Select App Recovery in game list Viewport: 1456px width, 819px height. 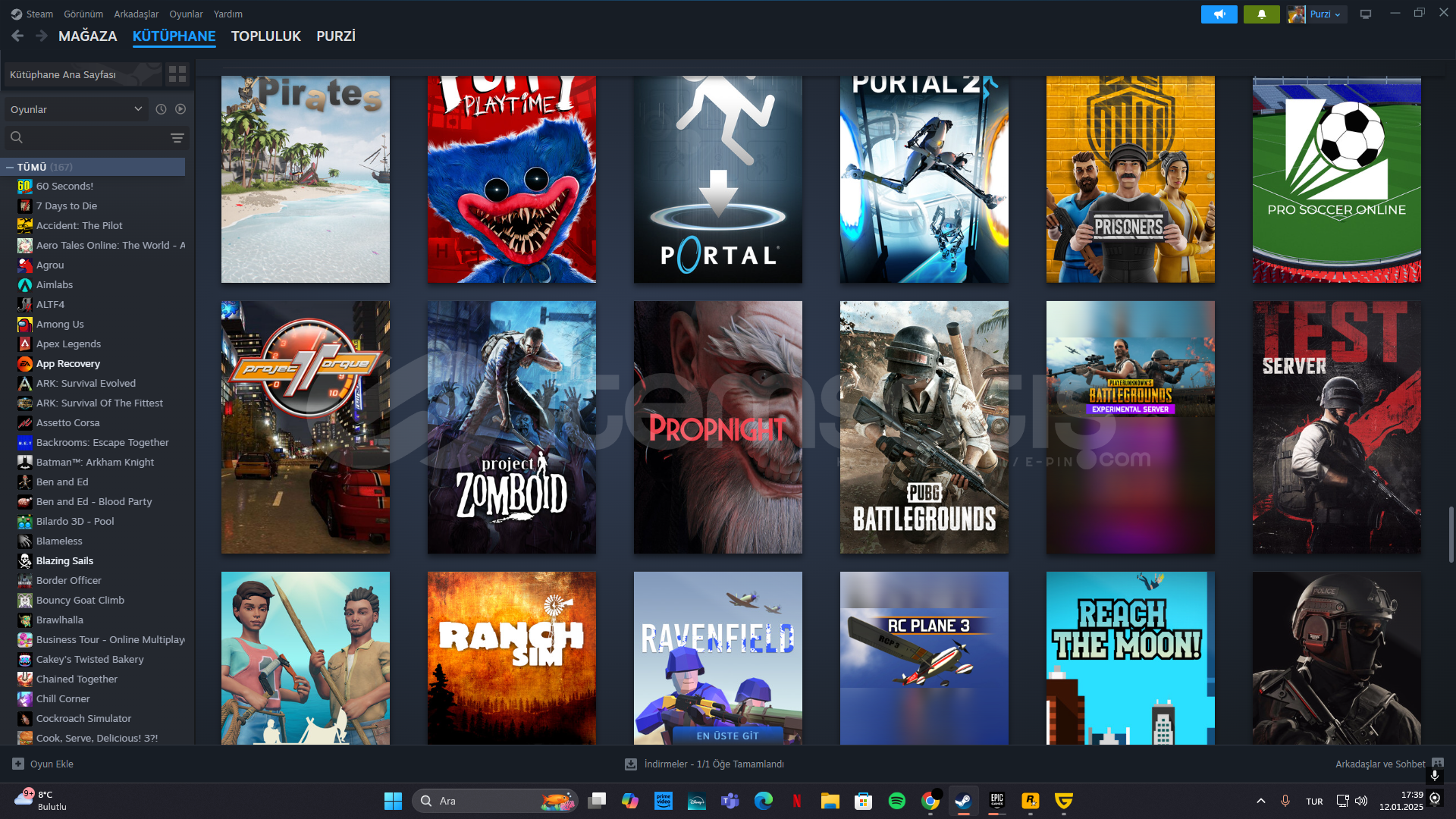pos(68,363)
